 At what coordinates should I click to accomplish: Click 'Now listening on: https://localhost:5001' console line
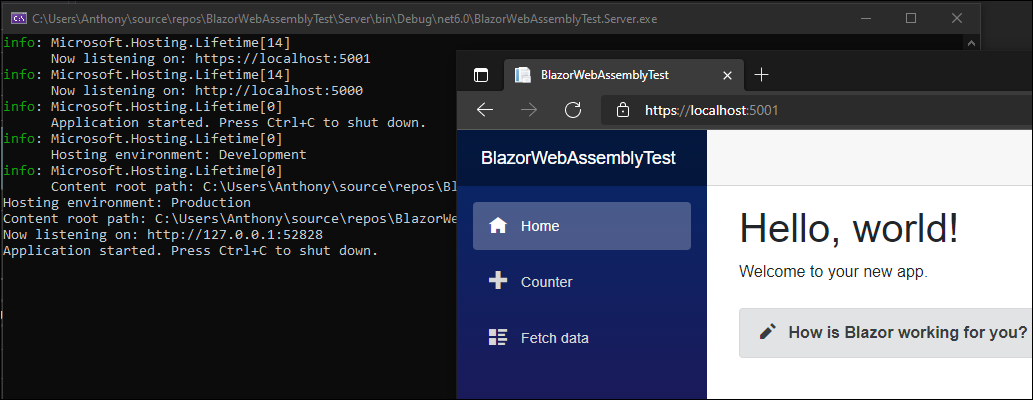point(211,59)
